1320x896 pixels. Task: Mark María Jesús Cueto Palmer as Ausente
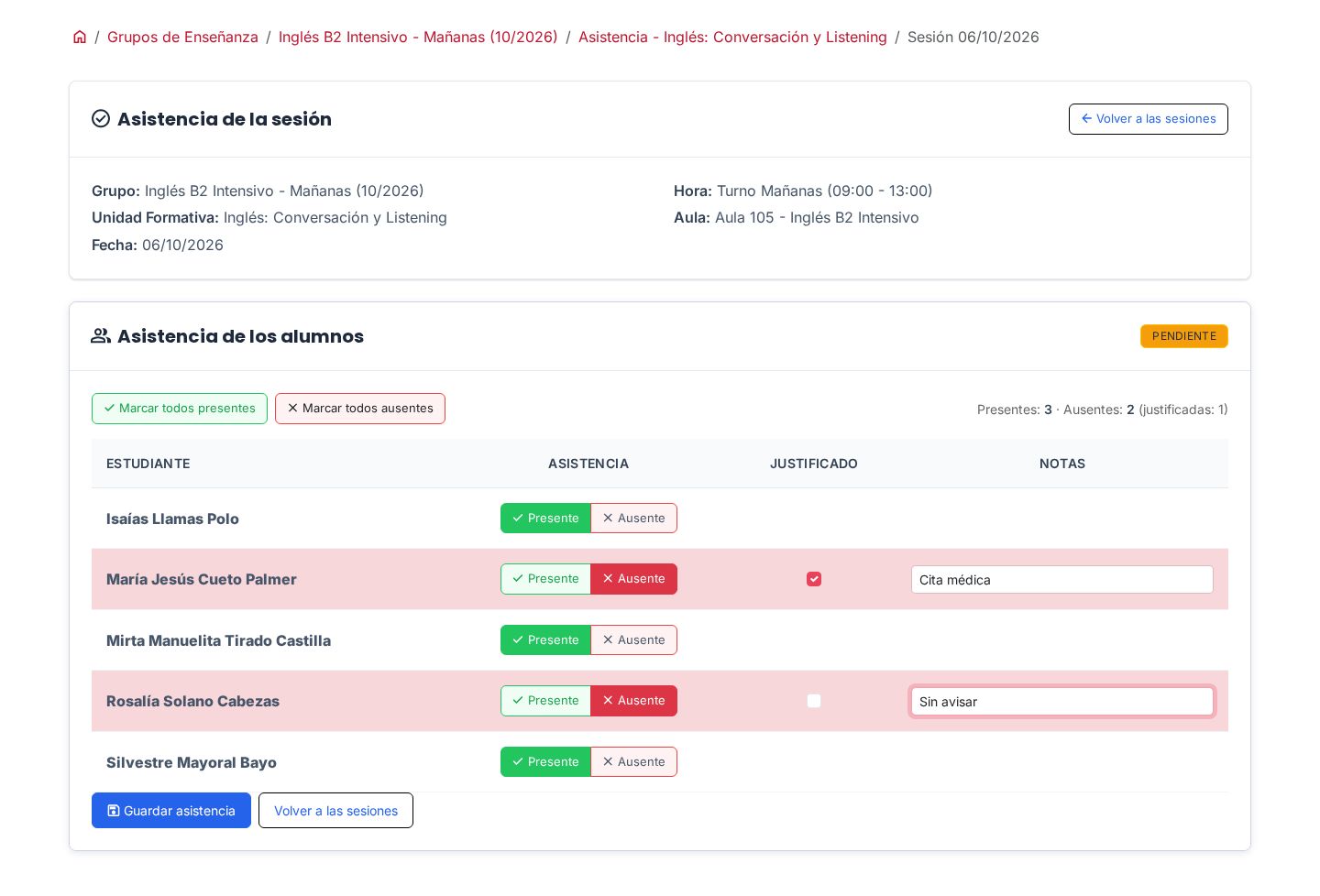633,579
